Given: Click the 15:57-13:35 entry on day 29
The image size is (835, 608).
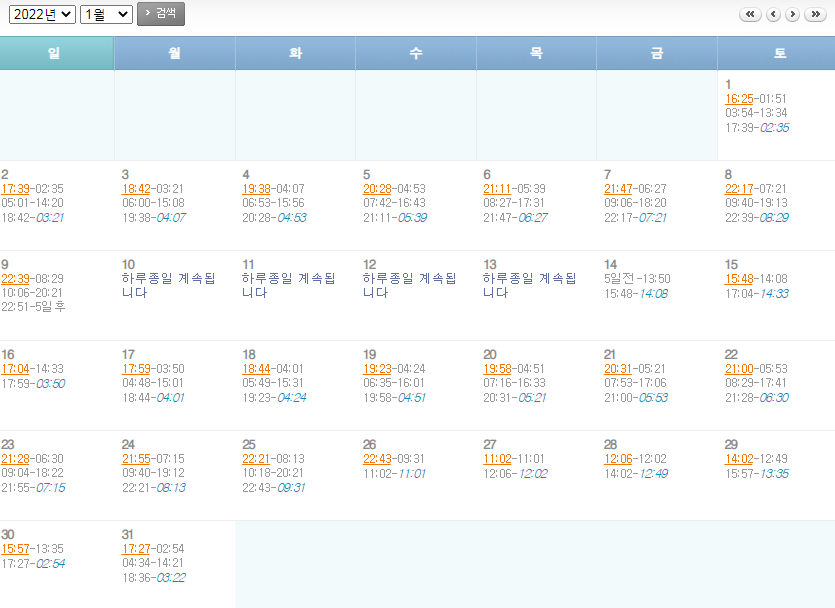Looking at the screenshot, I should [x=757, y=474].
